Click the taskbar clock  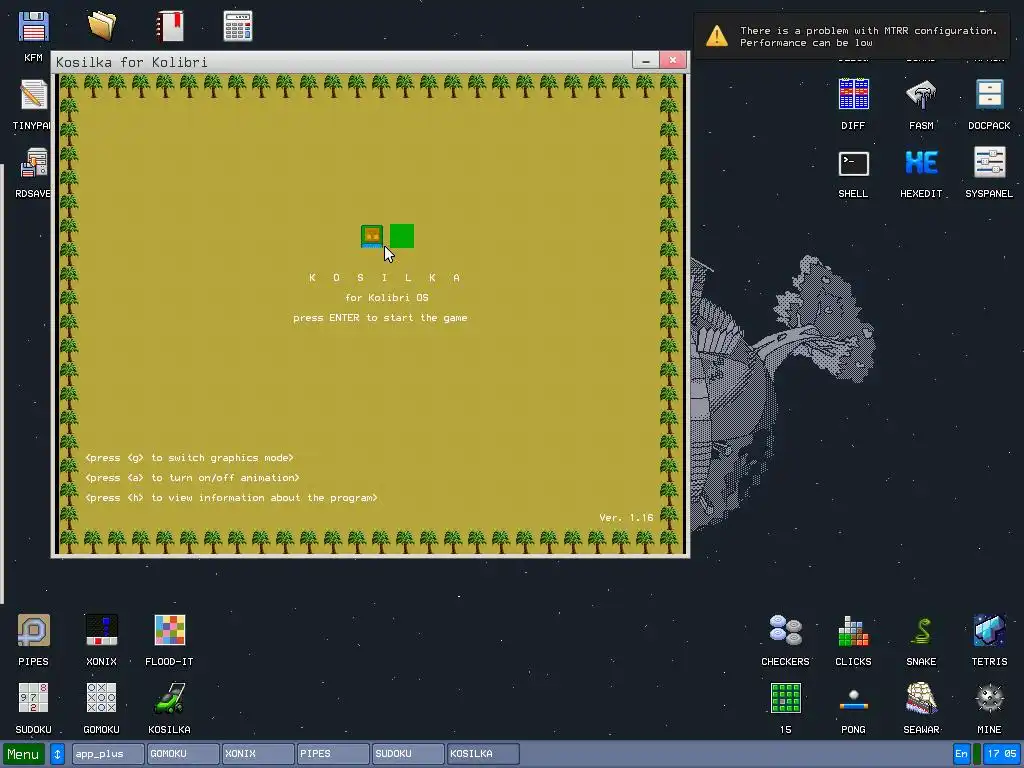[x=1002, y=754]
